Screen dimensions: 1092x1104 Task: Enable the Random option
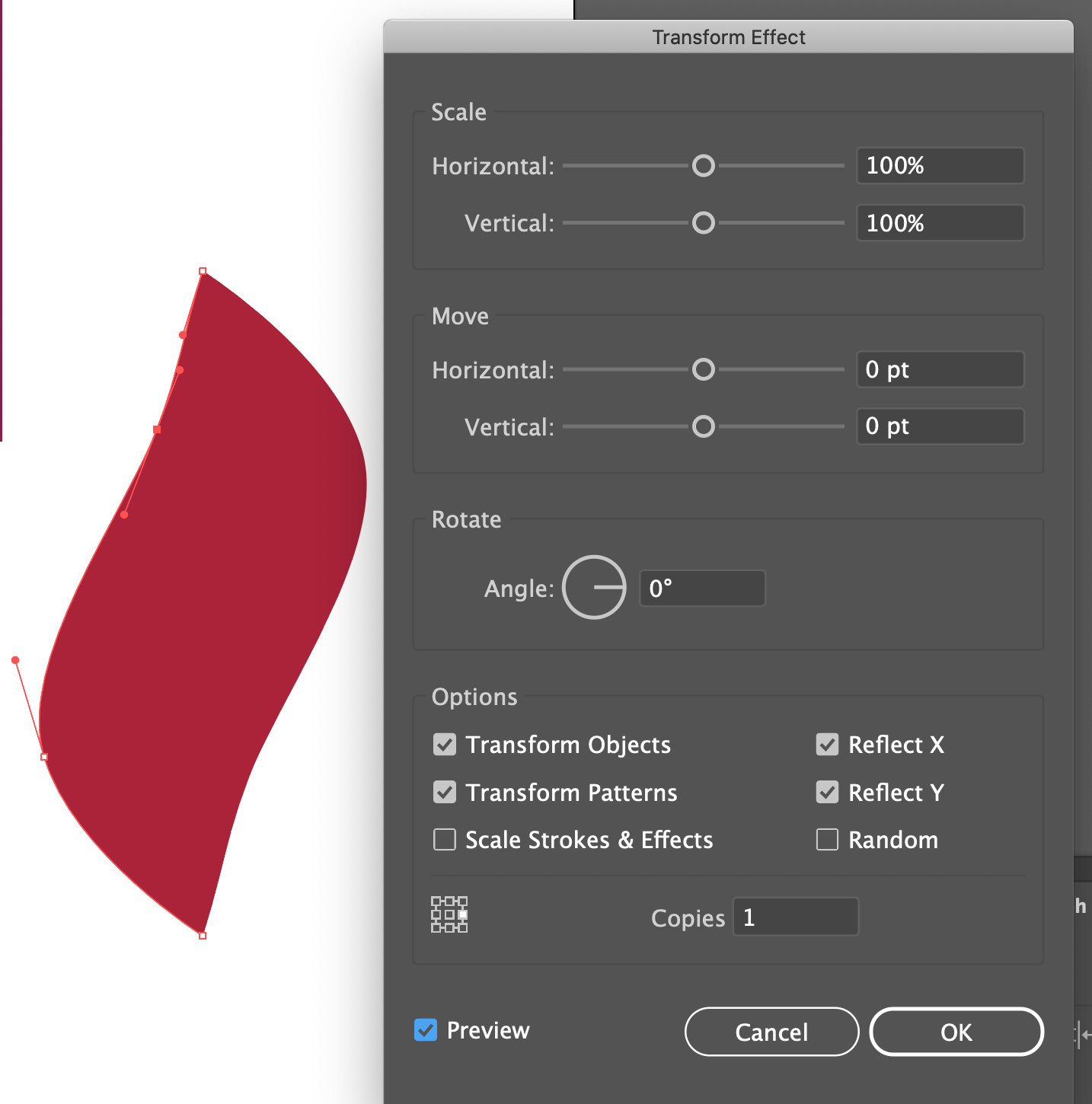828,839
